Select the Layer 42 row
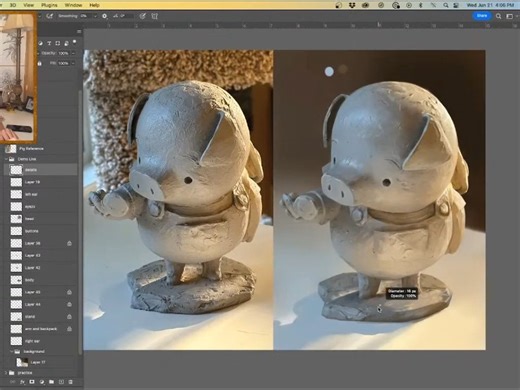The width and height of the screenshot is (520, 390). [40, 268]
